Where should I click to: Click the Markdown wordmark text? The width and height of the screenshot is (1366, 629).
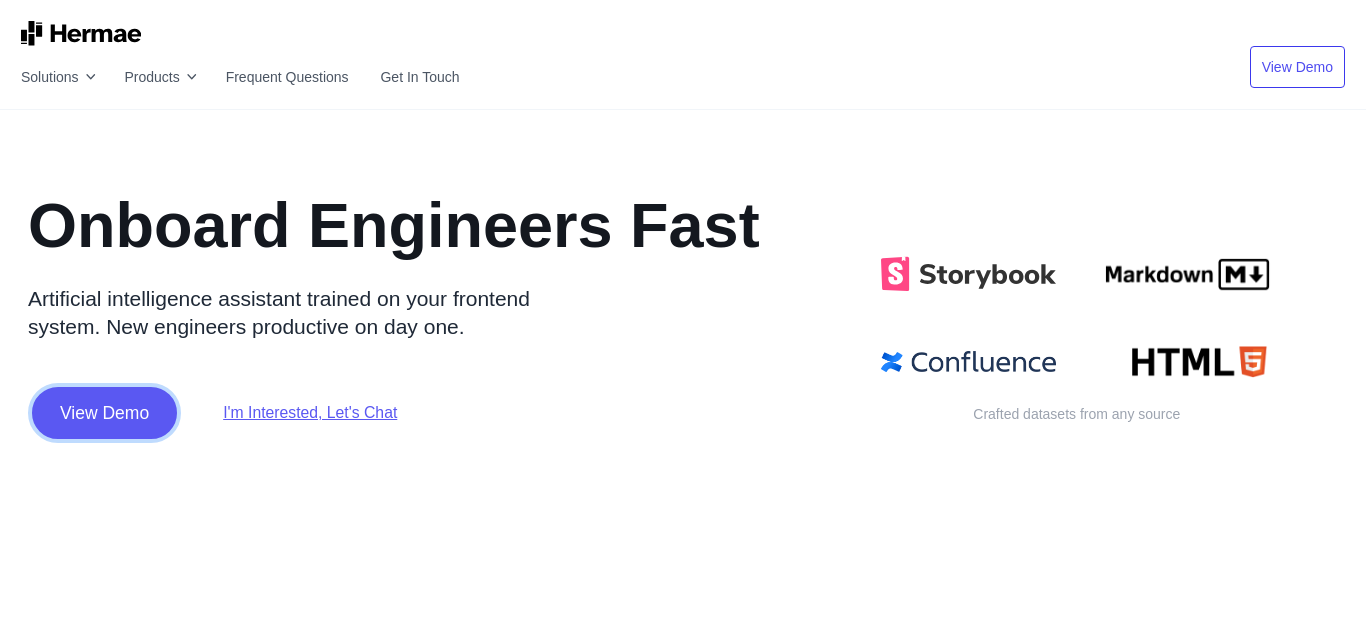click(x=1159, y=274)
